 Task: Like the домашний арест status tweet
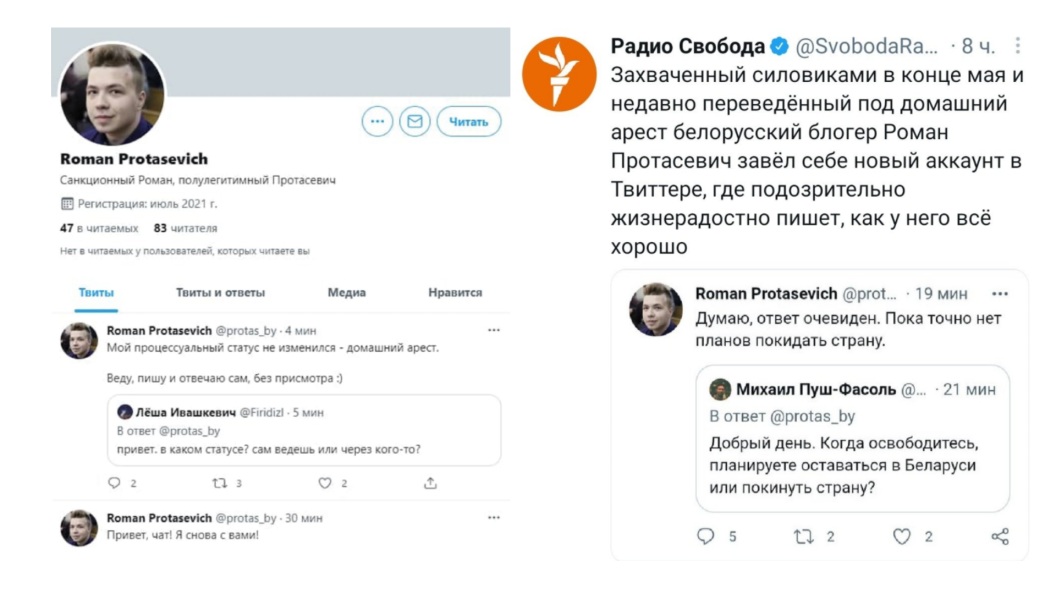click(x=325, y=483)
